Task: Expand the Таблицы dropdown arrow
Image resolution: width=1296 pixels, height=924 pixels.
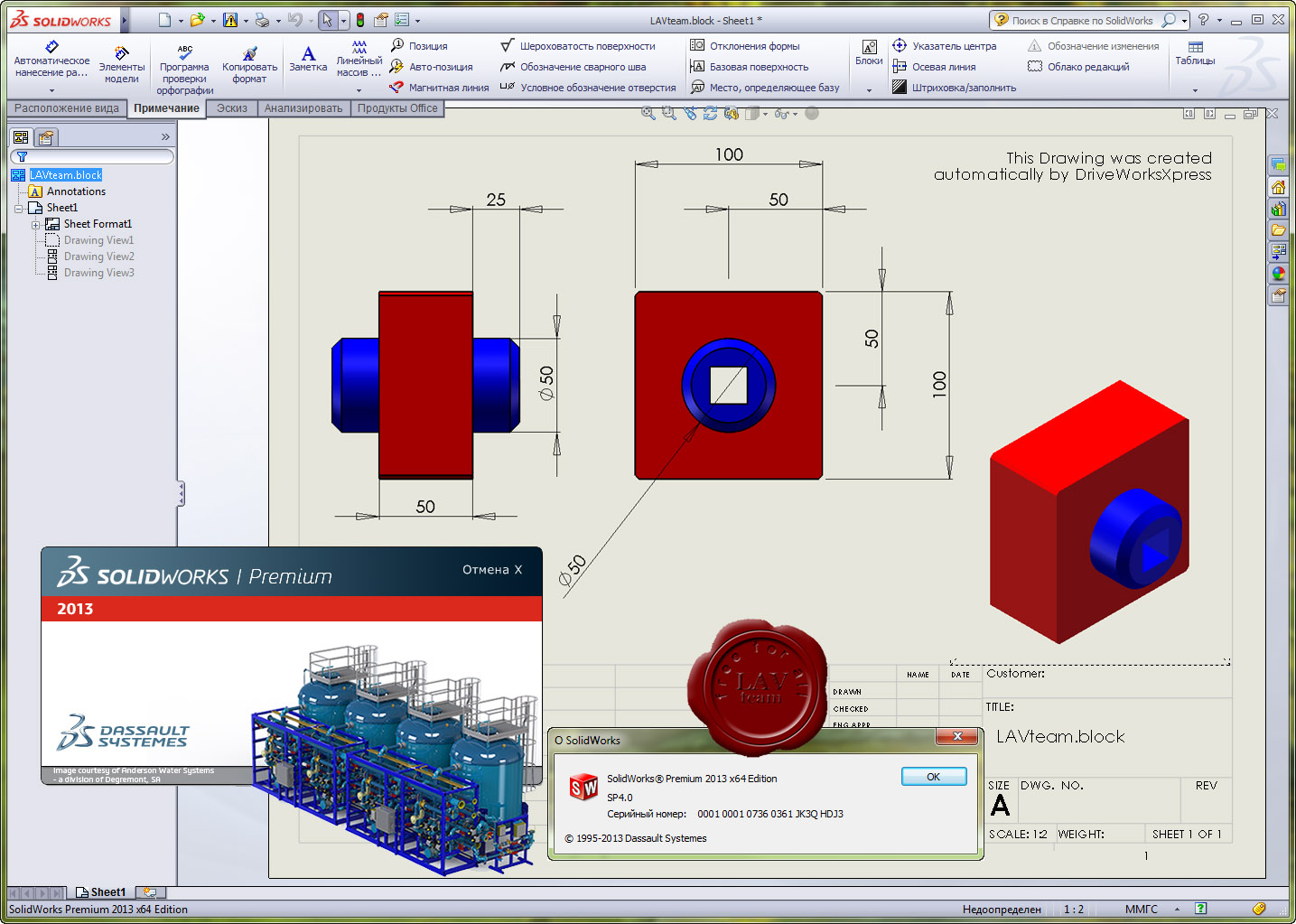Action: click(1195, 90)
